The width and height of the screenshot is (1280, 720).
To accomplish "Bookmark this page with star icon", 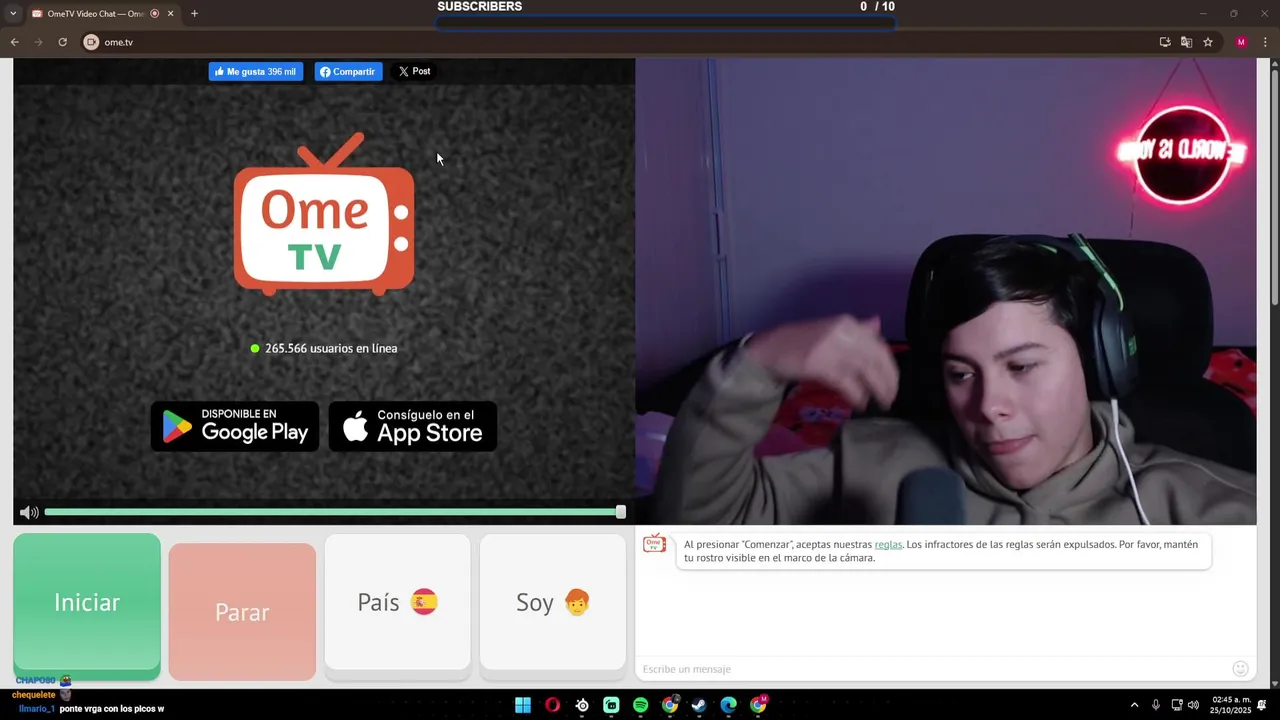I will (x=1208, y=42).
